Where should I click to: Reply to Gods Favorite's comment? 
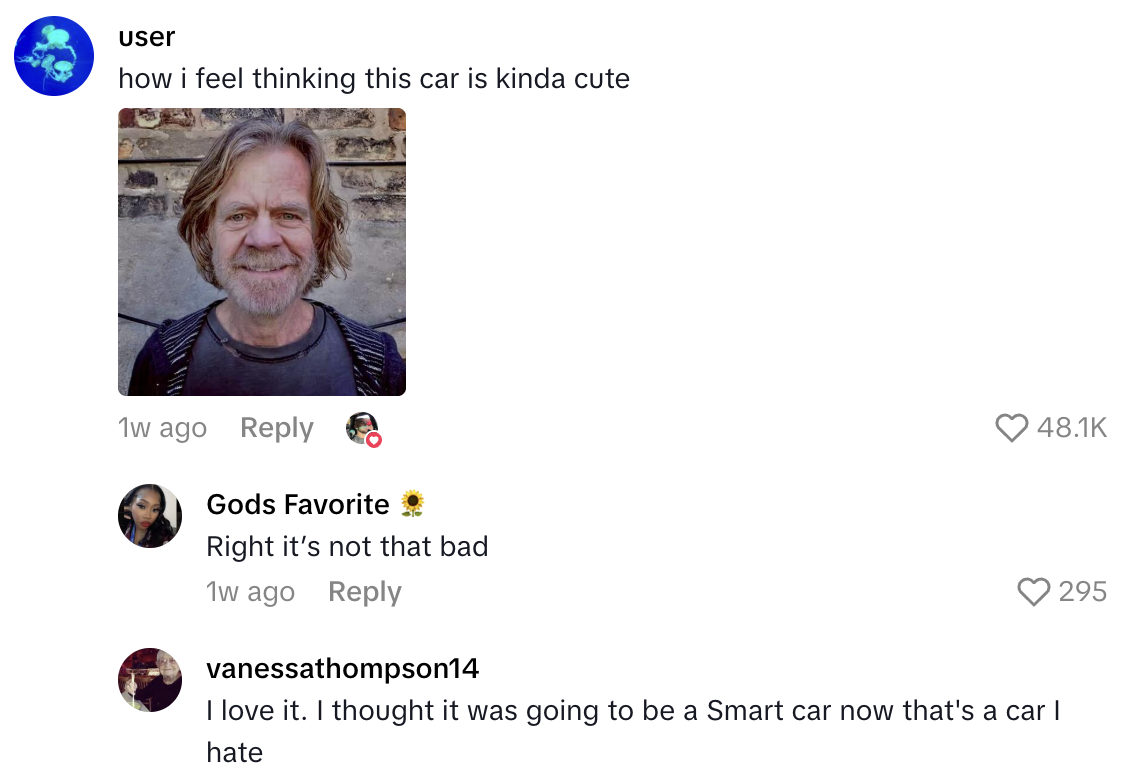pyautogui.click(x=364, y=592)
